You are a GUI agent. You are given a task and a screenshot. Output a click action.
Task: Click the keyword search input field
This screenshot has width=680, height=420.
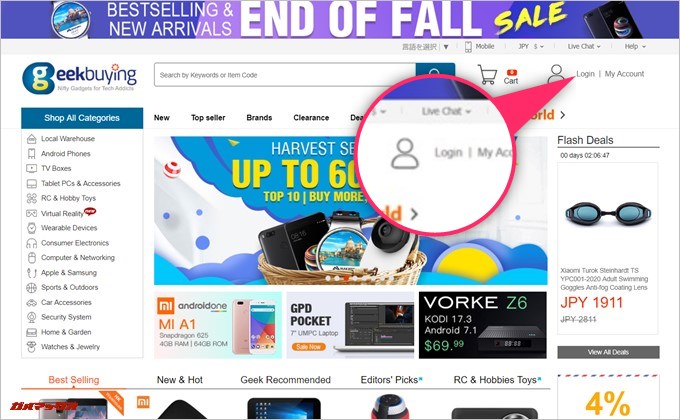tap(284, 75)
